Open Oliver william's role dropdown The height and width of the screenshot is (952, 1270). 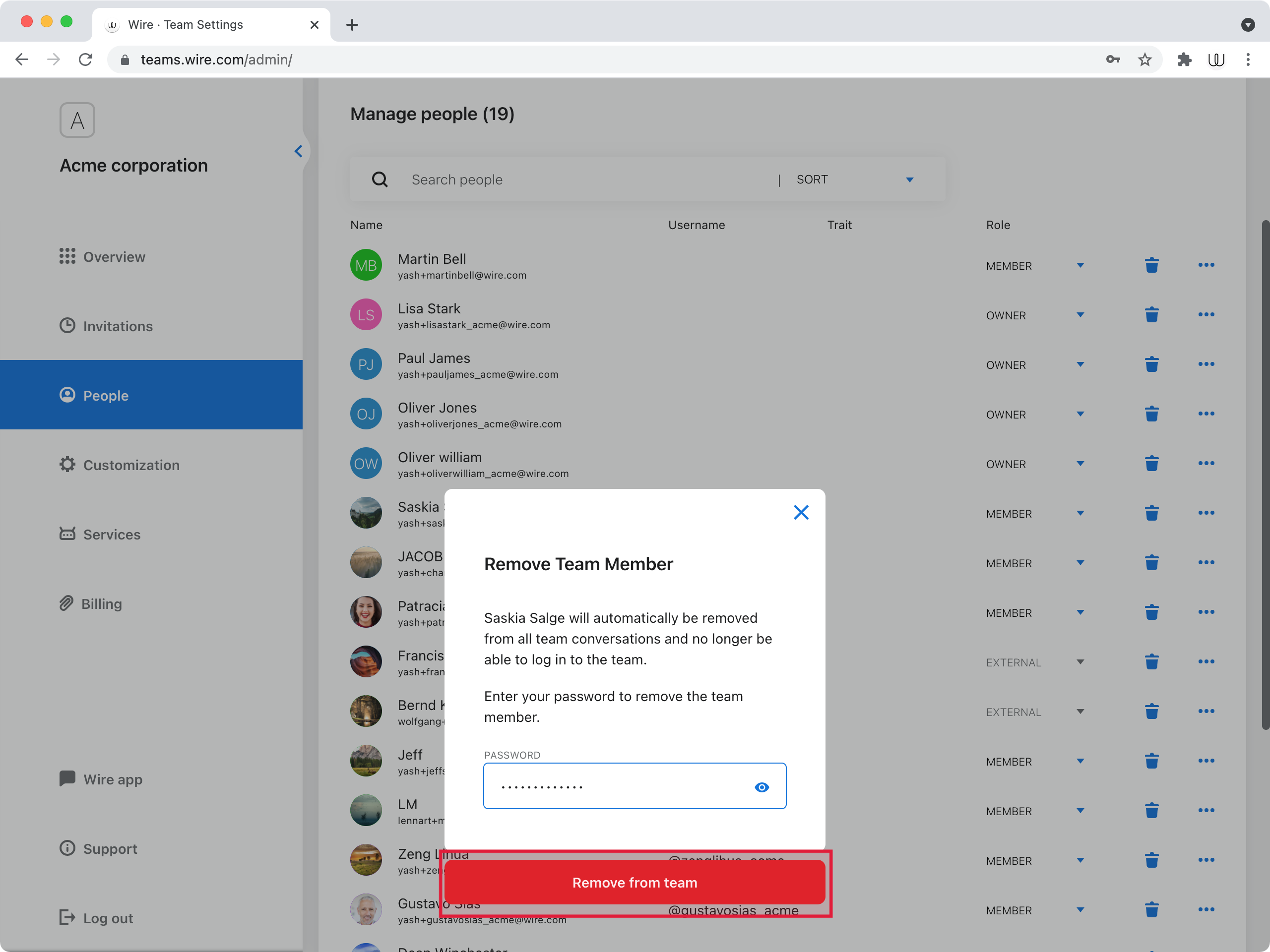coord(1080,463)
